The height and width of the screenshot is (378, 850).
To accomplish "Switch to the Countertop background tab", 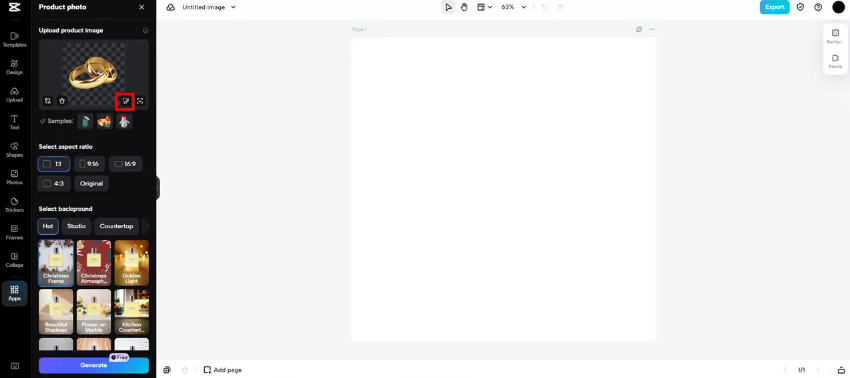I will pyautogui.click(x=117, y=226).
